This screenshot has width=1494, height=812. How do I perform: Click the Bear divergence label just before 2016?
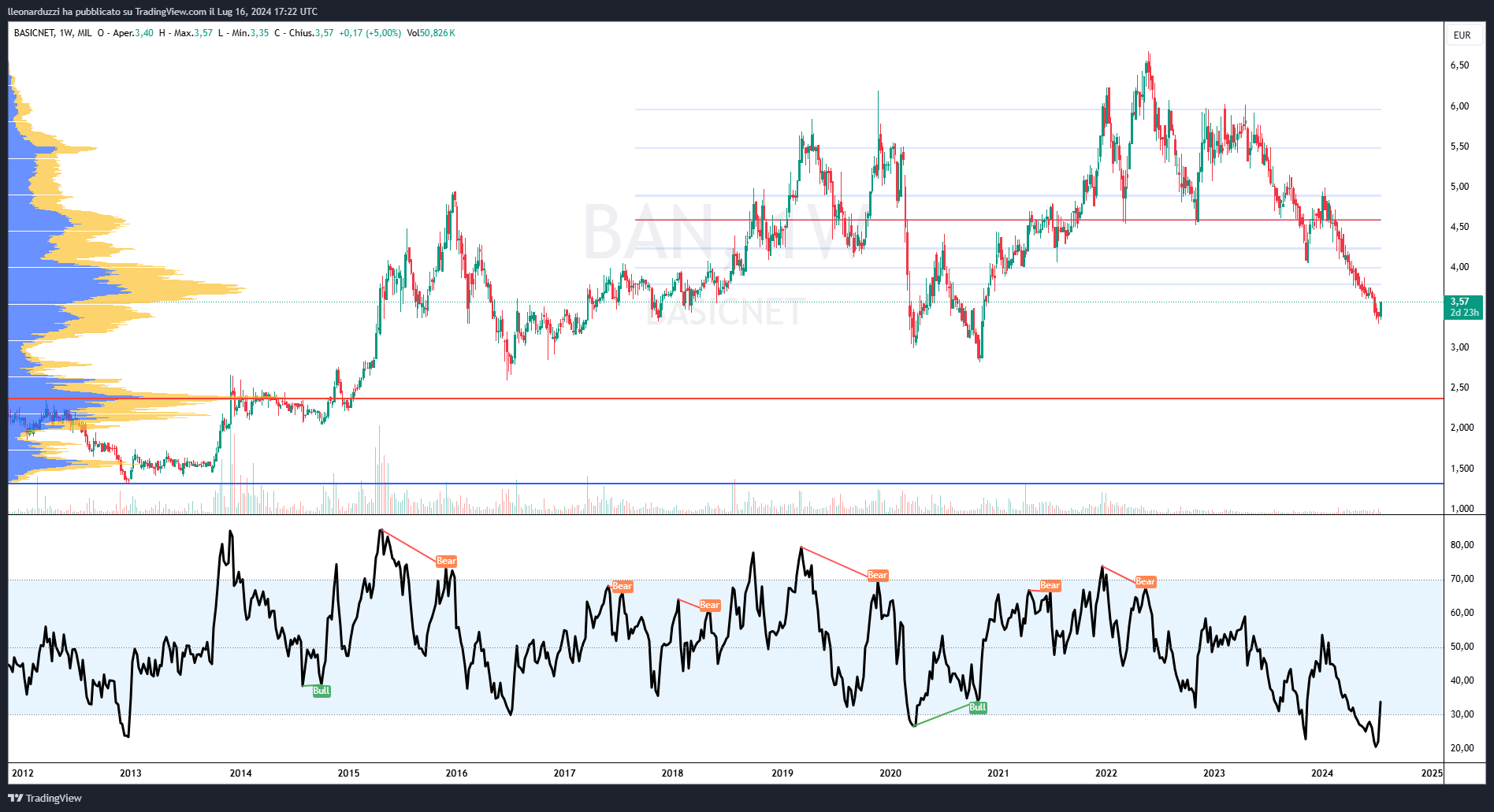447,562
